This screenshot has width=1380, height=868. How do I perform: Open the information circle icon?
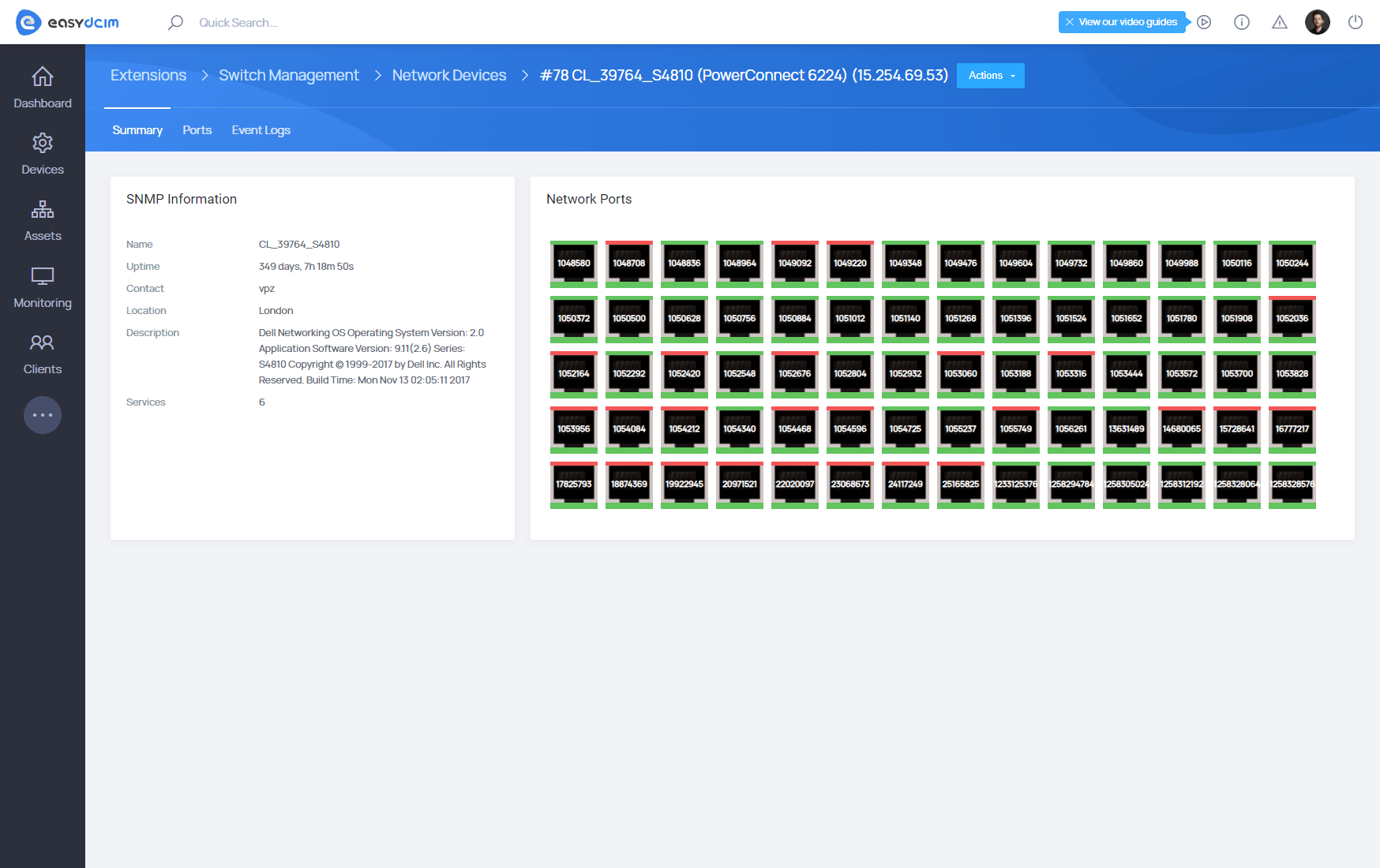click(x=1242, y=22)
